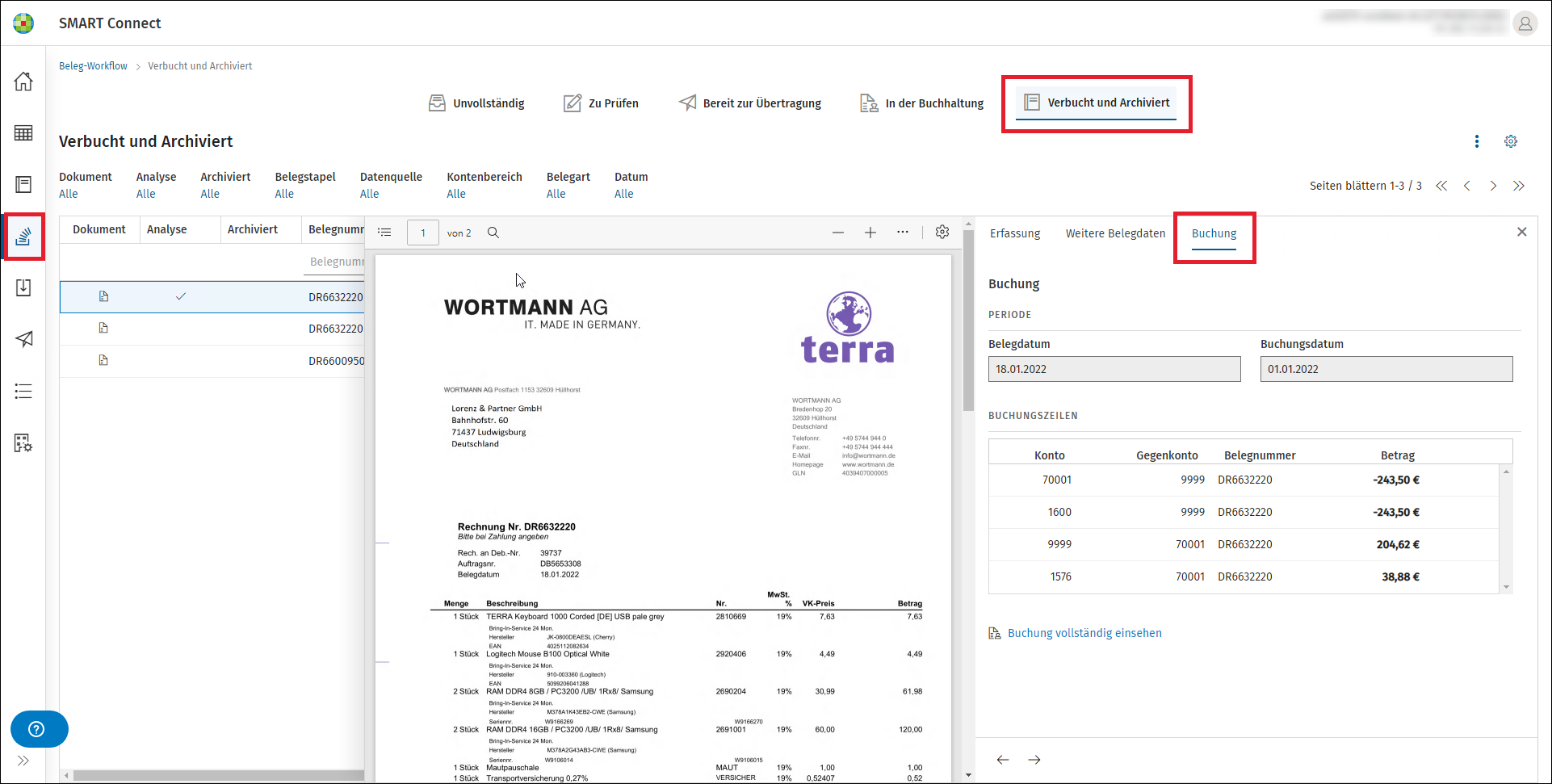Screen dimensions: 1552x784
Task: Go to previous results page
Action: 1467,186
